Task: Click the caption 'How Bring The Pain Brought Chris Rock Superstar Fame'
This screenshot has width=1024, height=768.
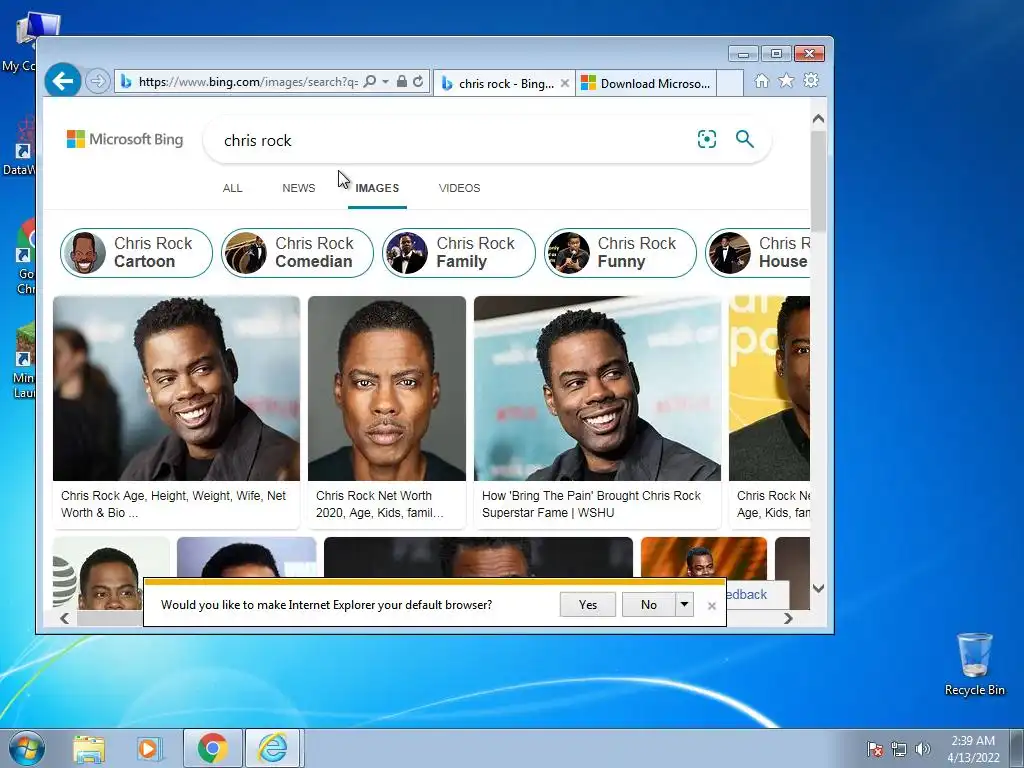Action: [592, 504]
